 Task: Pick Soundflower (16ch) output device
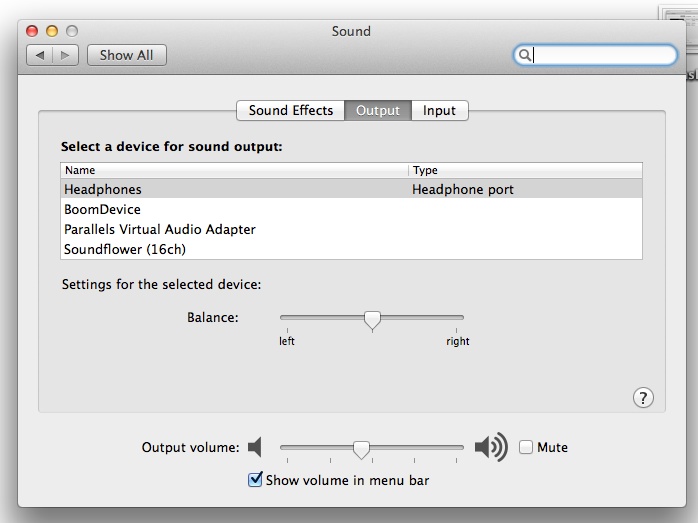click(x=125, y=249)
